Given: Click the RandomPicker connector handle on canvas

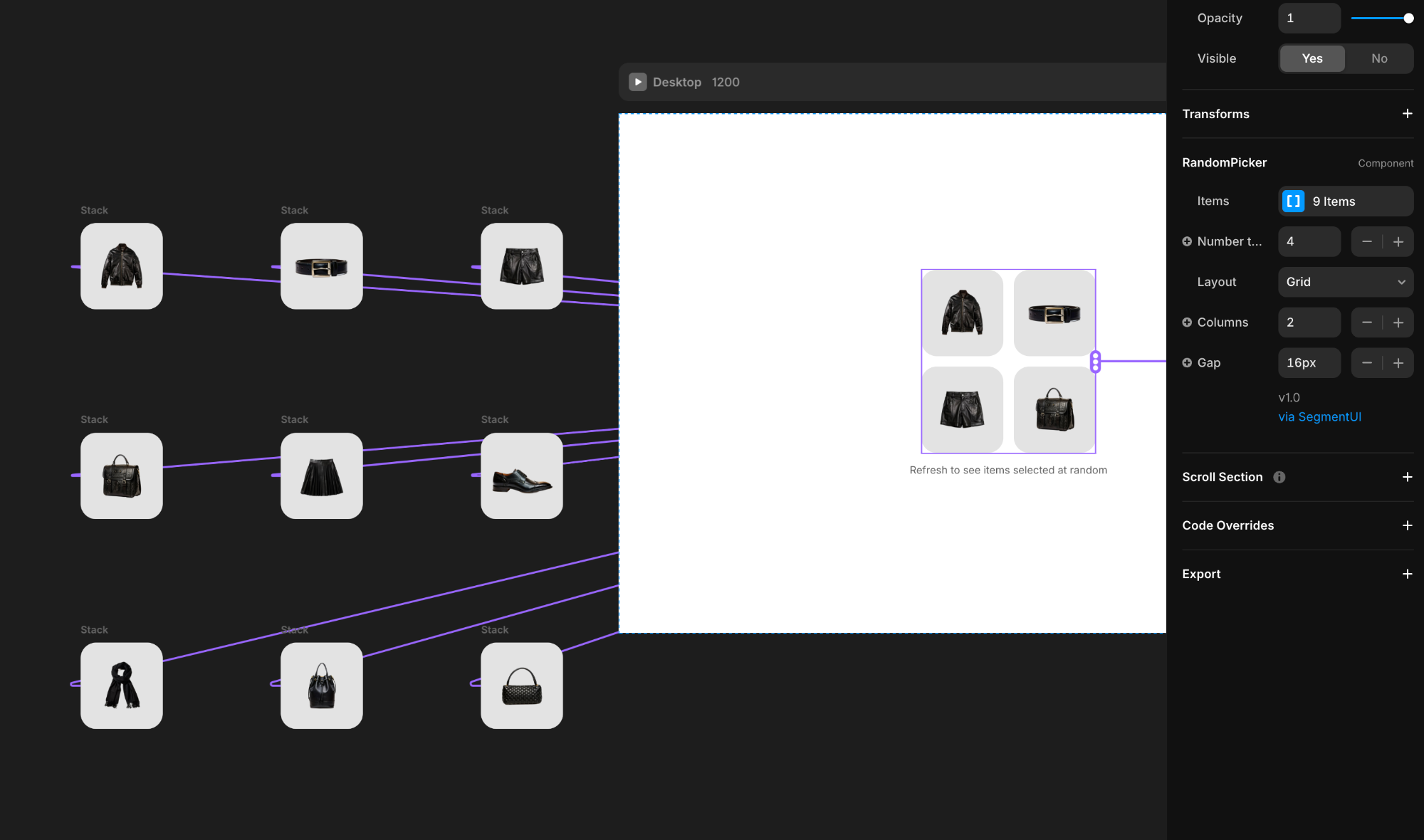Looking at the screenshot, I should (1096, 362).
